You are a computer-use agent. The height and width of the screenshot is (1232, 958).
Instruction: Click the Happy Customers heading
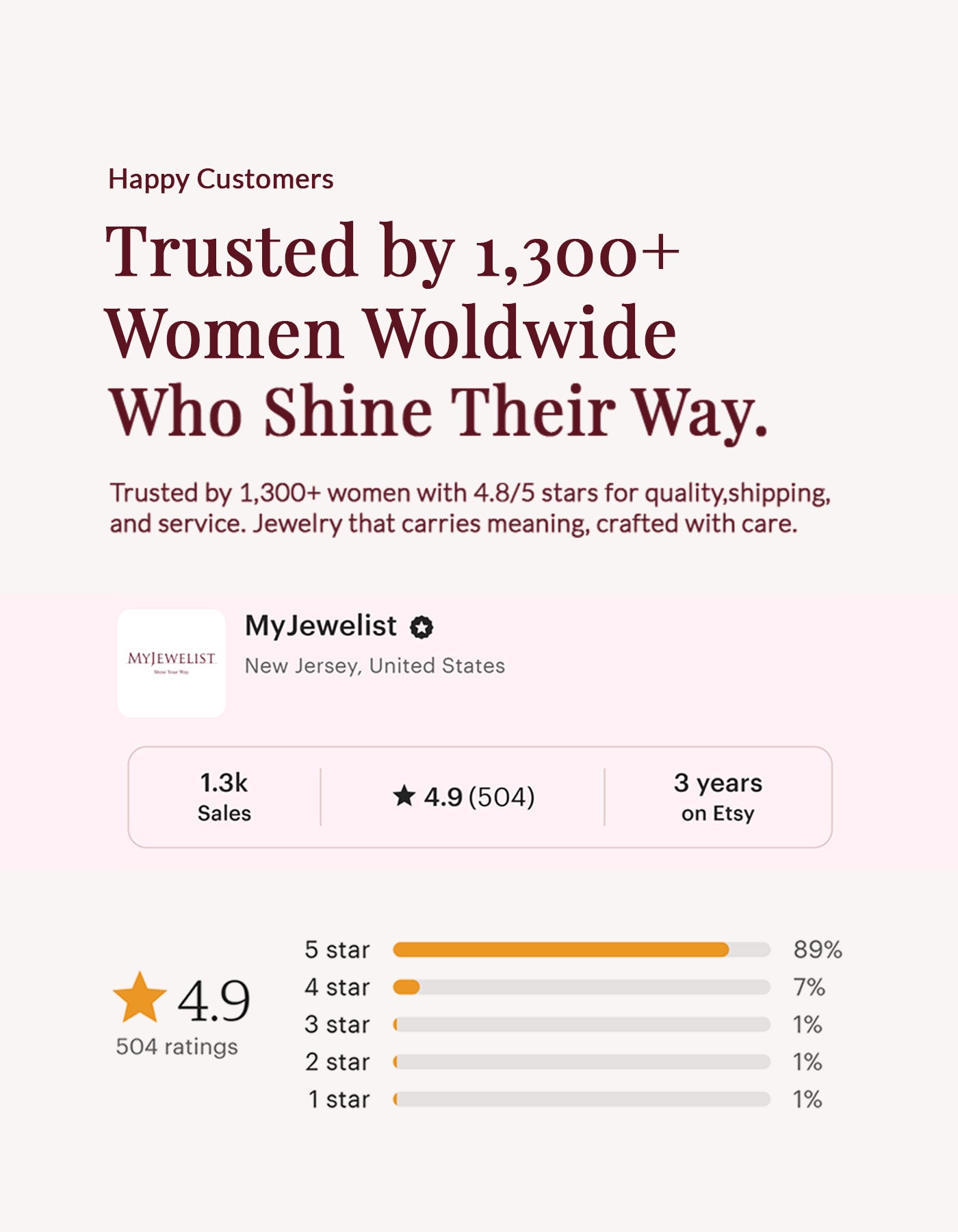coord(220,179)
